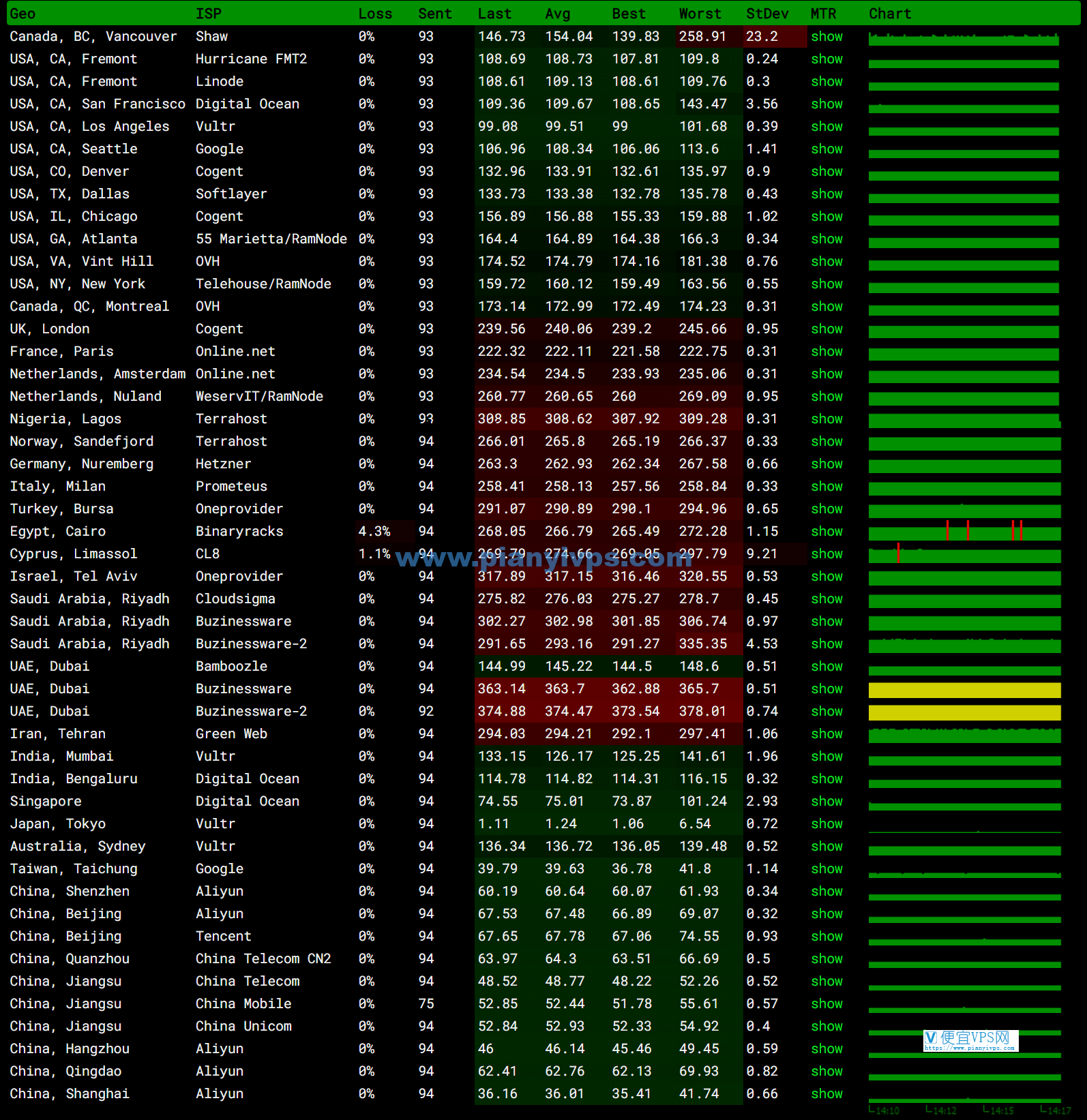
Task: Click the 75 sent value for China Mobile
Action: point(426,1004)
